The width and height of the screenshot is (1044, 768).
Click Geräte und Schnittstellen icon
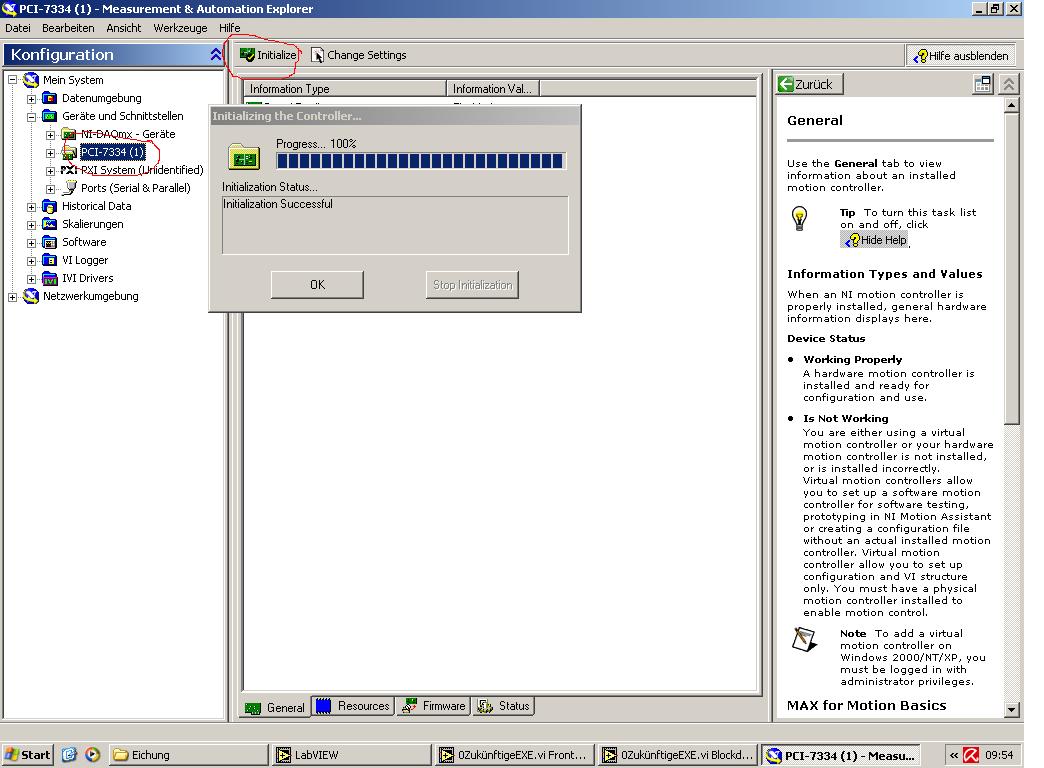[x=50, y=116]
